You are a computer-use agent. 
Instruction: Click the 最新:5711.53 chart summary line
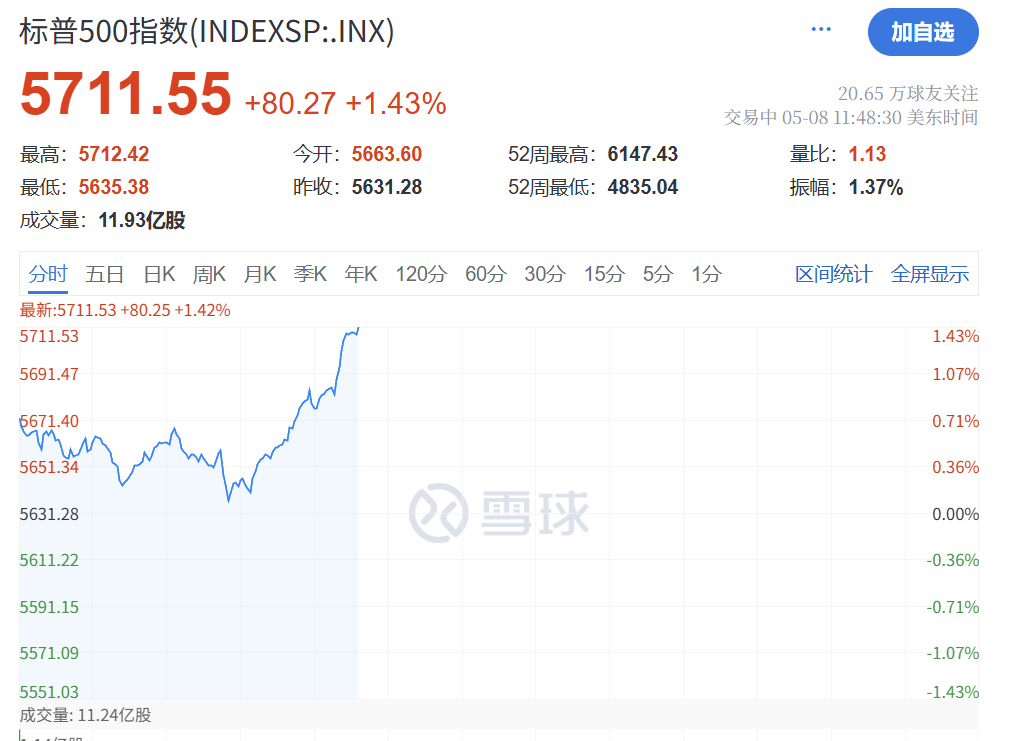point(125,310)
